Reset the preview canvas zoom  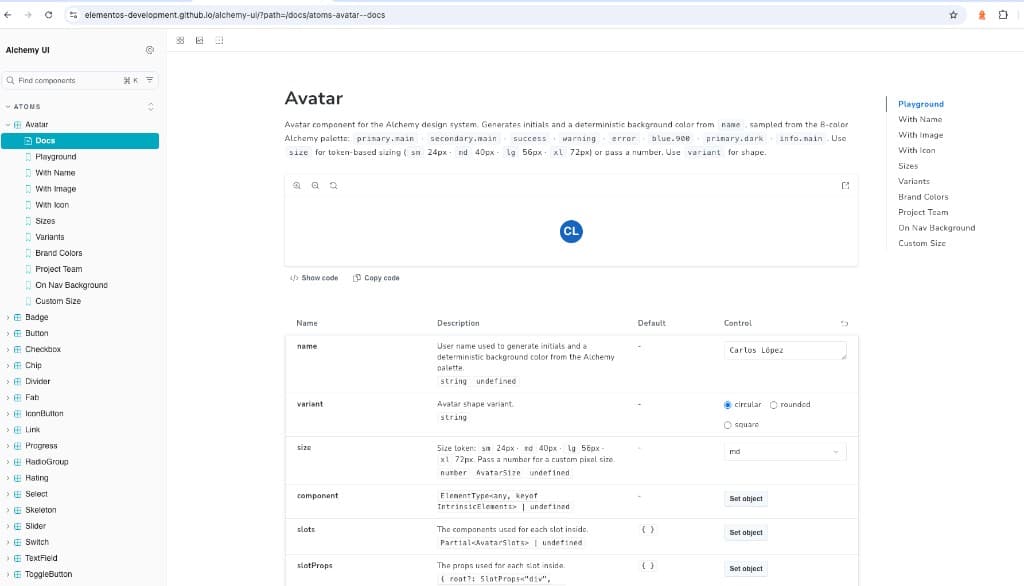(x=334, y=186)
